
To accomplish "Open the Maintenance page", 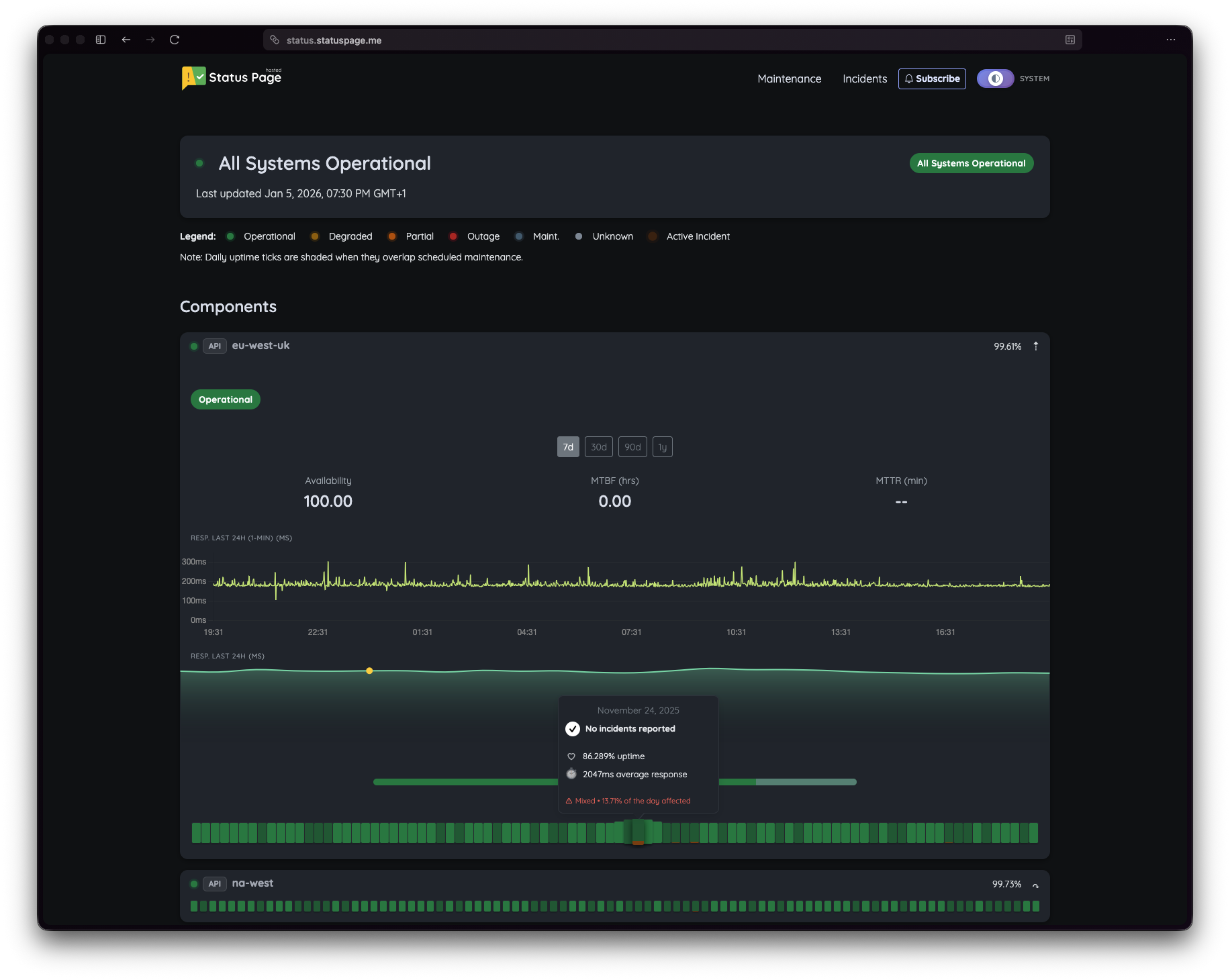I will click(x=789, y=79).
